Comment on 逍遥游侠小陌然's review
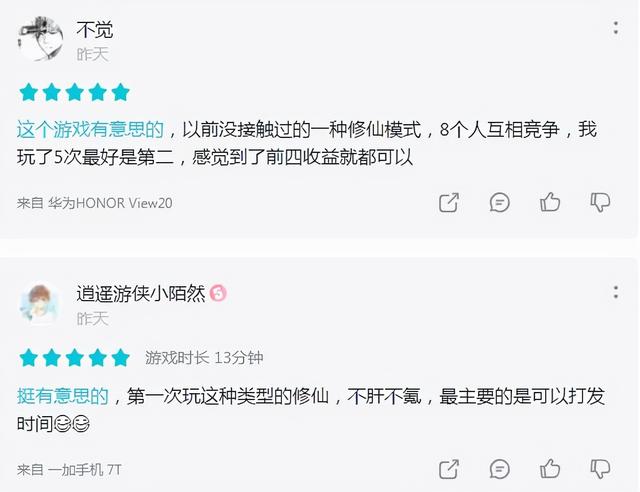This screenshot has width=640, height=492. [500, 469]
